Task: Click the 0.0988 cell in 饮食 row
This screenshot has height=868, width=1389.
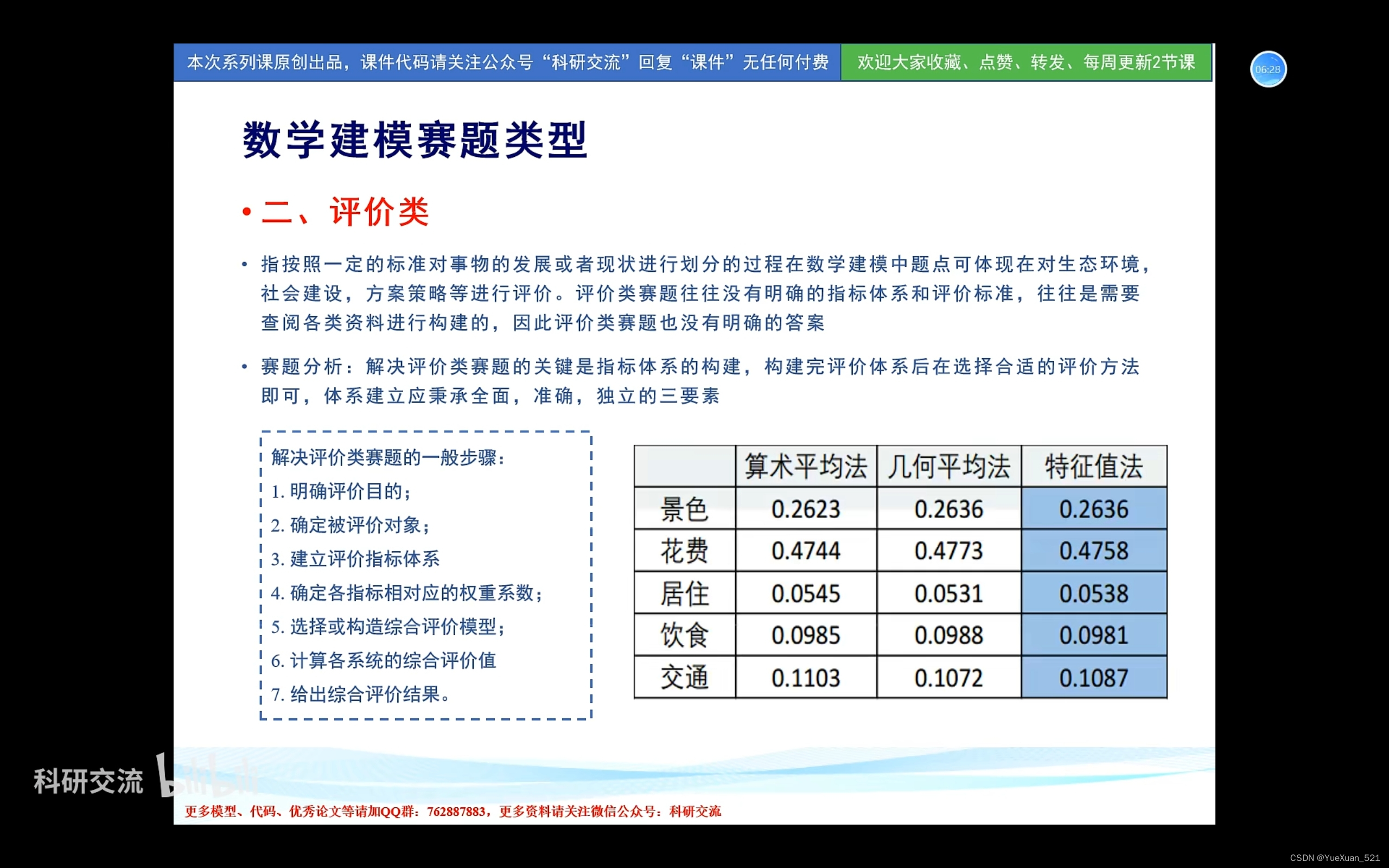Action: click(x=948, y=635)
